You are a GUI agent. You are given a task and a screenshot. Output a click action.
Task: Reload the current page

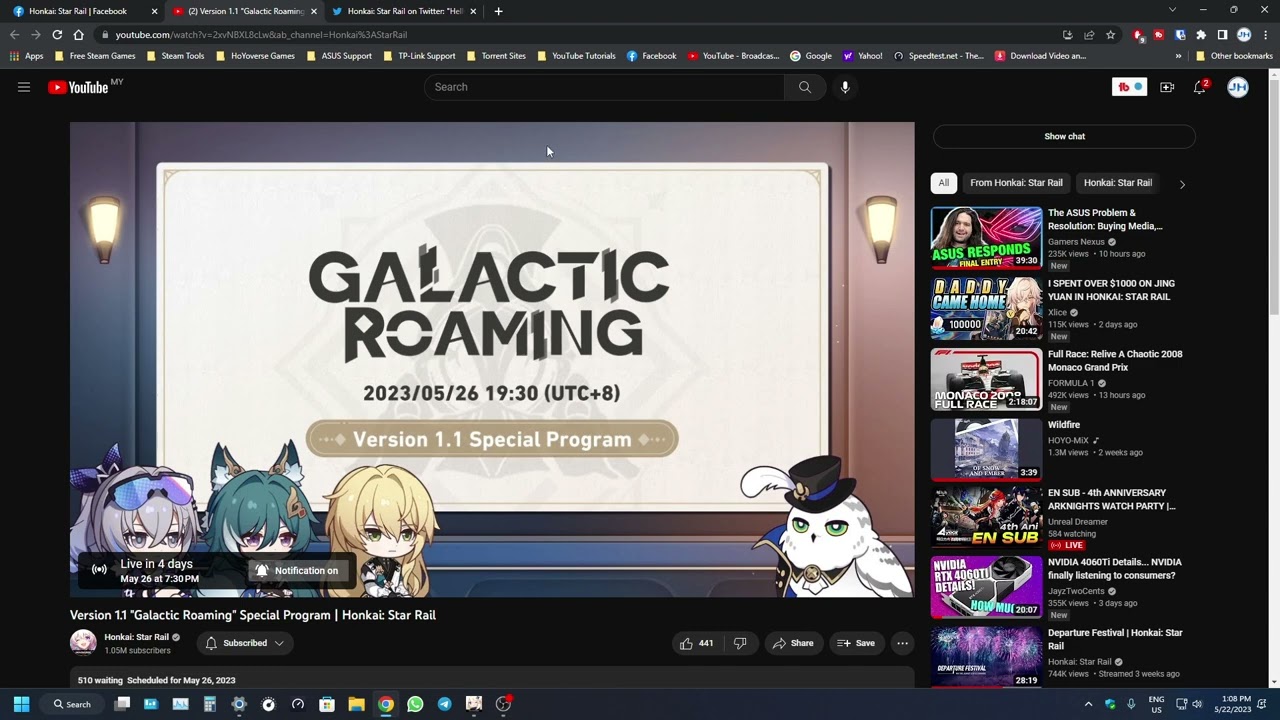(57, 35)
